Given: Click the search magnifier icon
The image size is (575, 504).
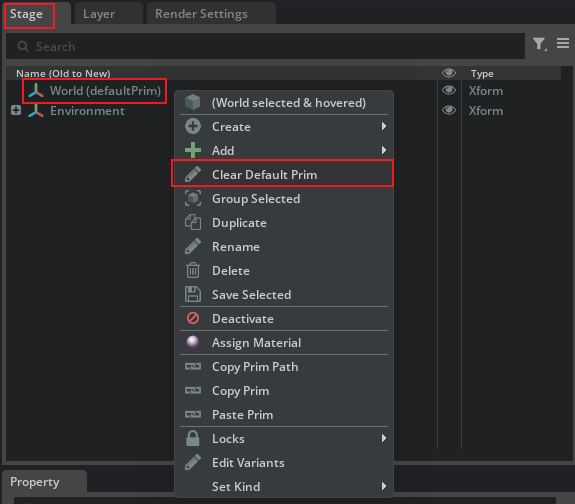Looking at the screenshot, I should [23, 46].
